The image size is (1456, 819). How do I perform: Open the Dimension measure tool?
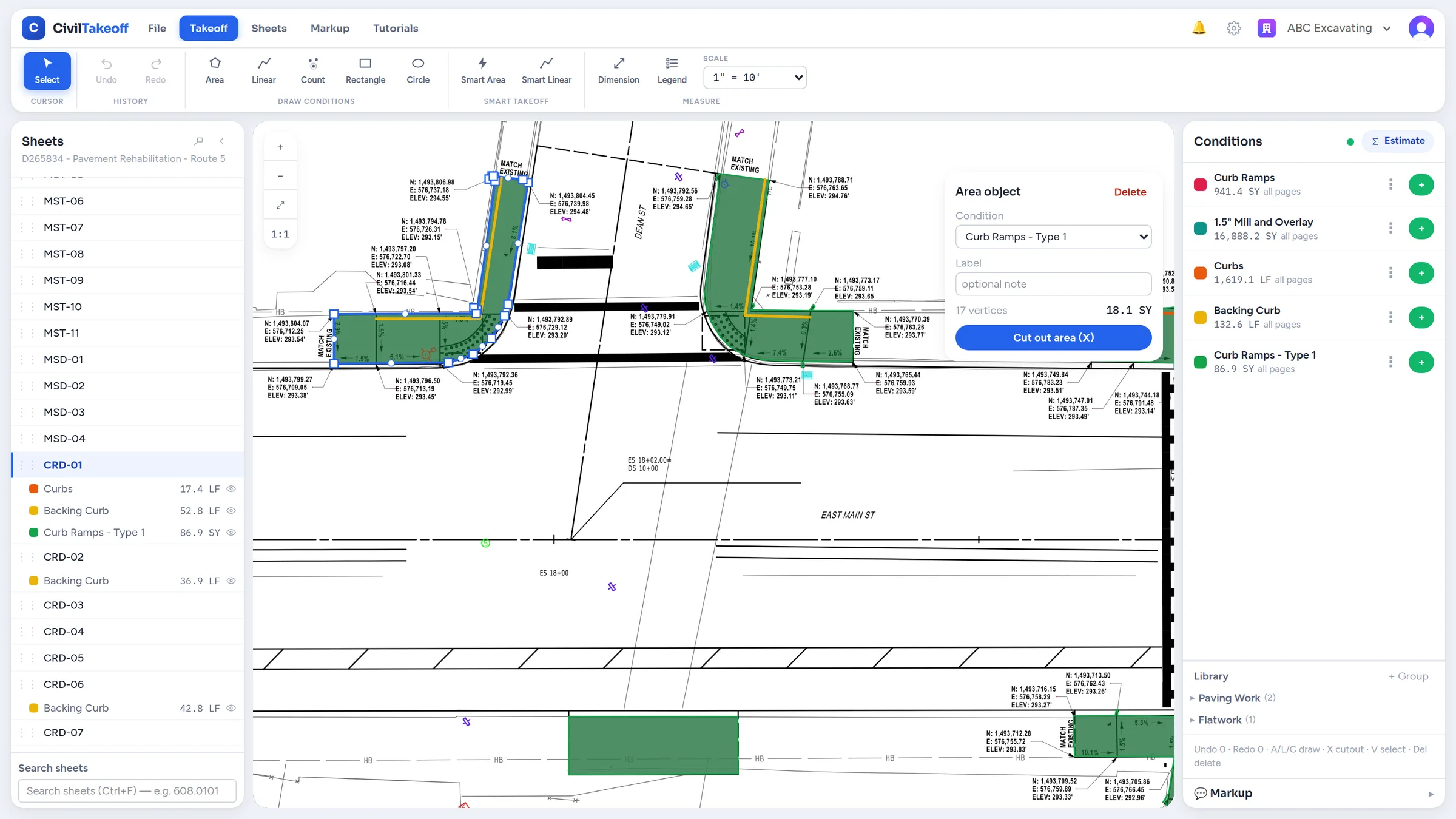click(619, 70)
